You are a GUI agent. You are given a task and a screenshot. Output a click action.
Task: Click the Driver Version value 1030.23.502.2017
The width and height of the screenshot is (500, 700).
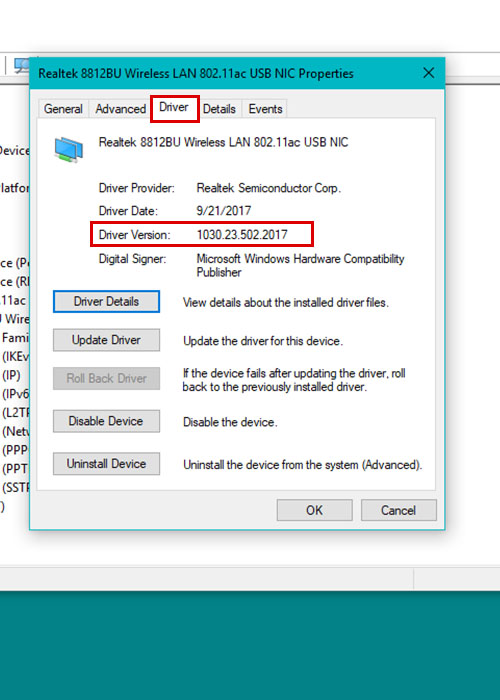(242, 235)
